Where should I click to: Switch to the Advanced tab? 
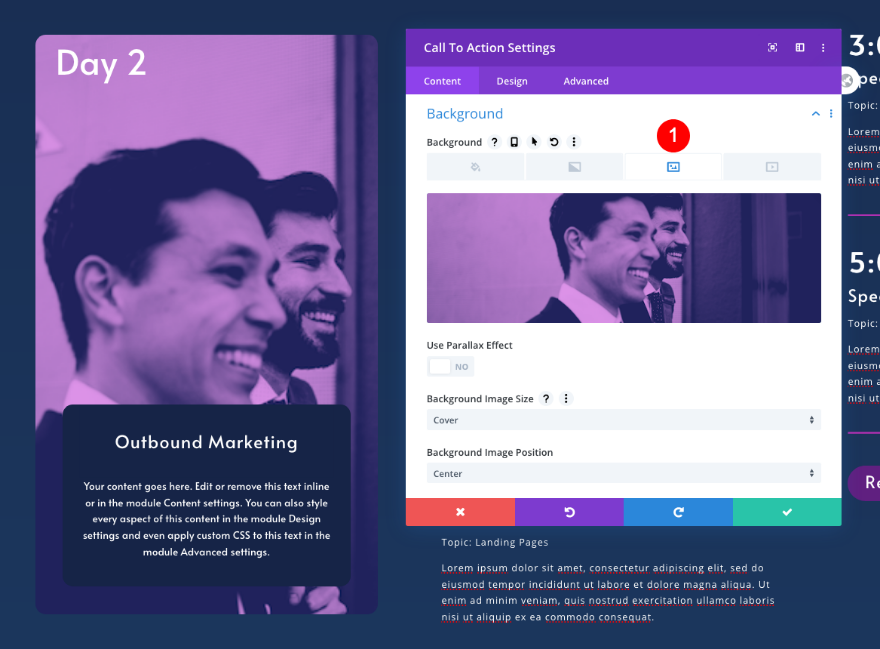pos(586,81)
